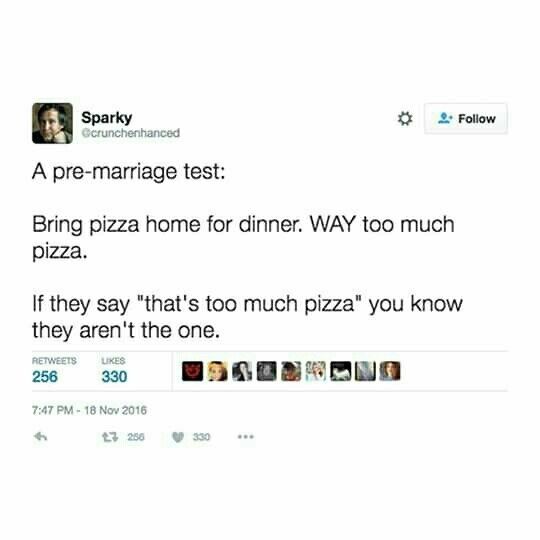Click the reply arrow icon under the tweet
This screenshot has width=540, height=540.
(40, 437)
